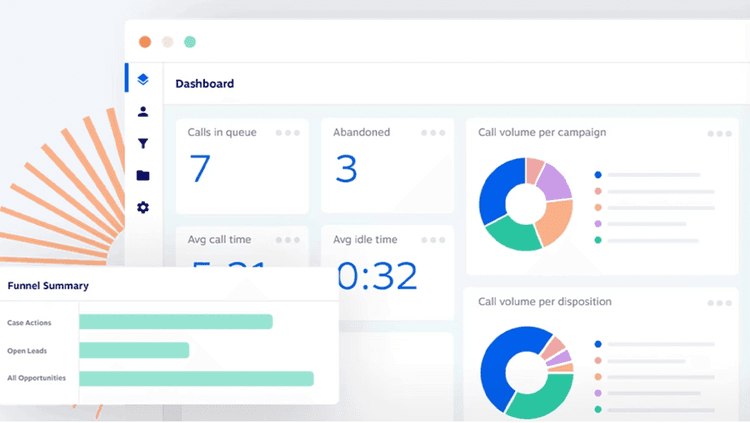Open the layers icon in sidebar
The image size is (750, 423).
pyautogui.click(x=143, y=80)
